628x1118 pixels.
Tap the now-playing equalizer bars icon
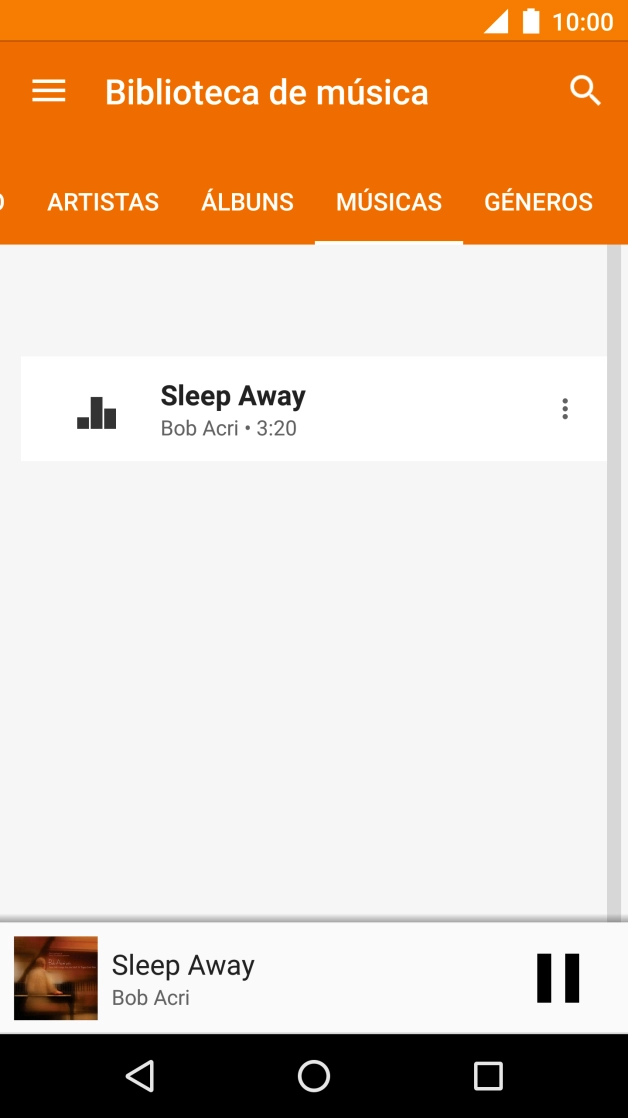point(97,412)
